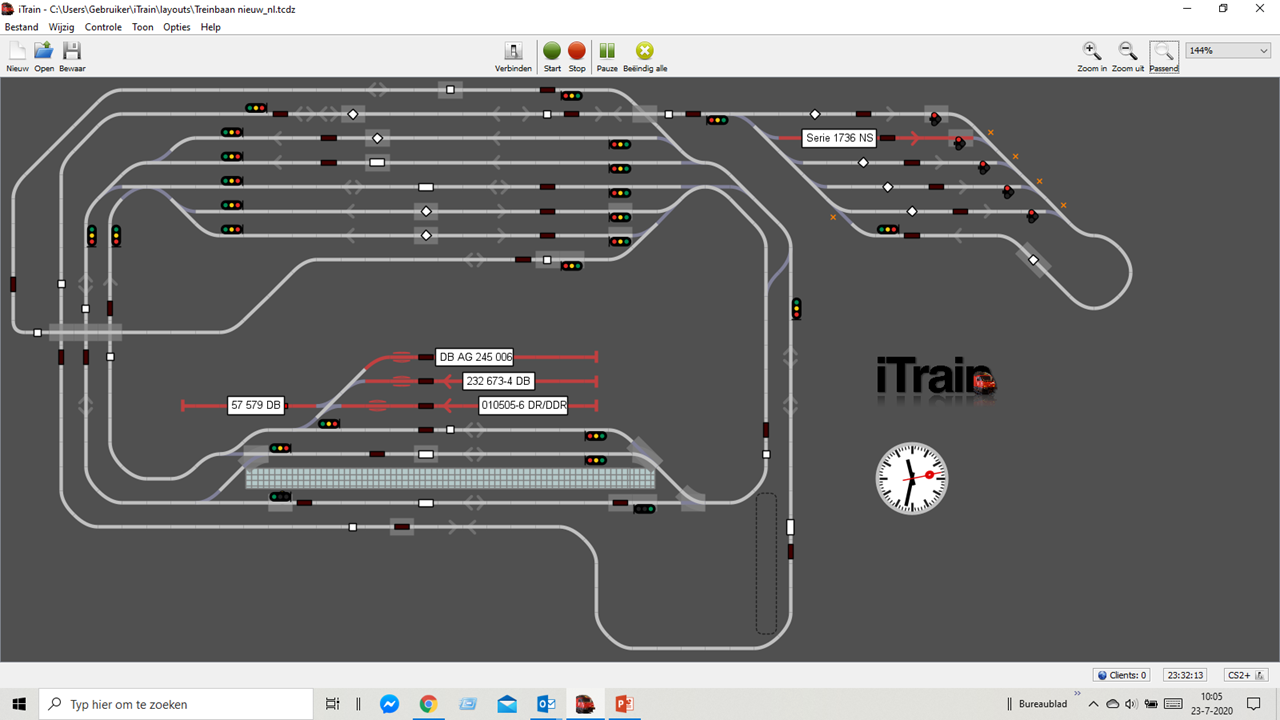
Task: Open Messenger from the taskbar
Action: coord(390,704)
